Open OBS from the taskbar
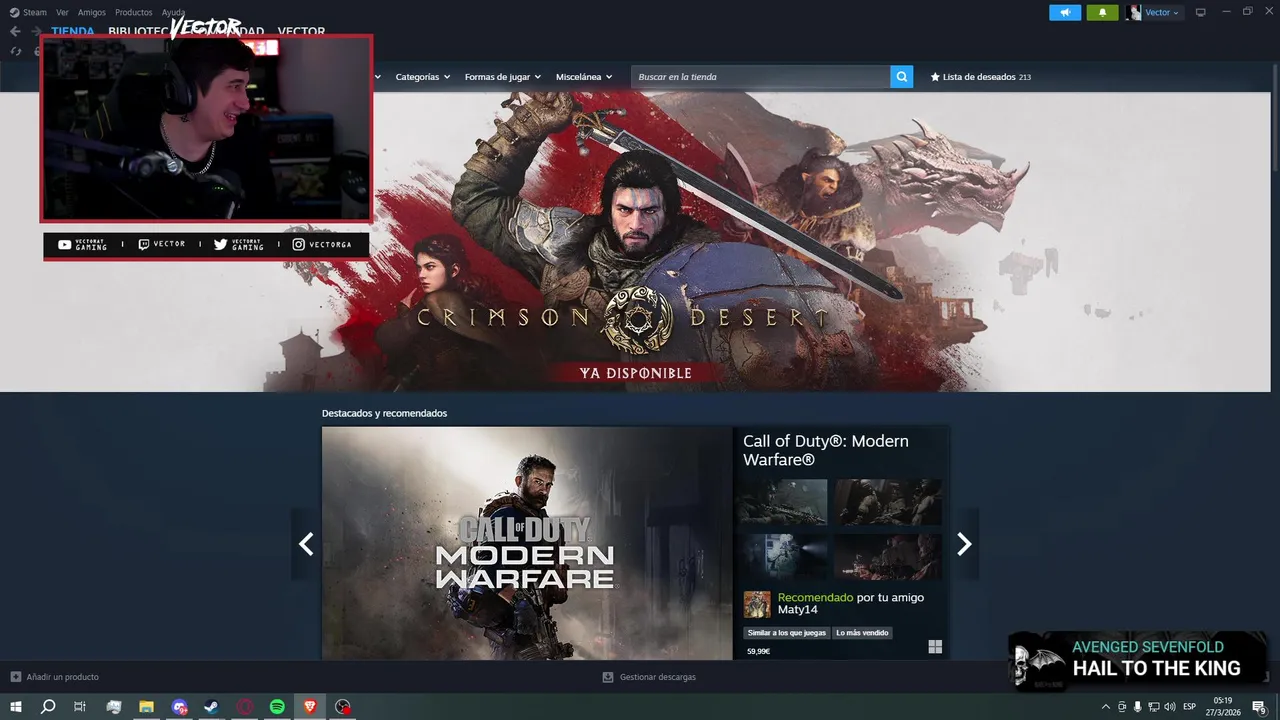This screenshot has width=1280, height=720. (343, 707)
